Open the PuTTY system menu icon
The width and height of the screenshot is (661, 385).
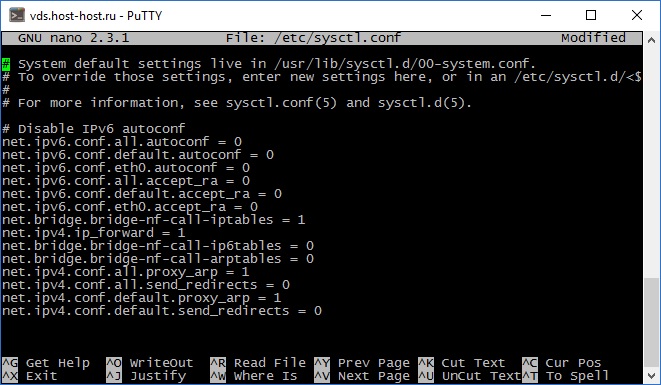pos(17,16)
